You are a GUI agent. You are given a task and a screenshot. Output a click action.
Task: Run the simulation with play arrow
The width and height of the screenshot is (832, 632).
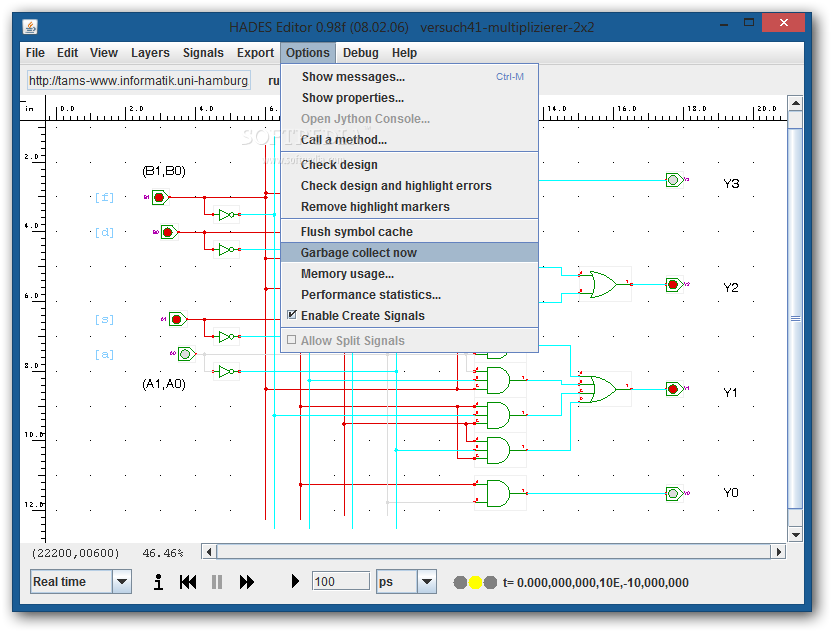point(295,581)
